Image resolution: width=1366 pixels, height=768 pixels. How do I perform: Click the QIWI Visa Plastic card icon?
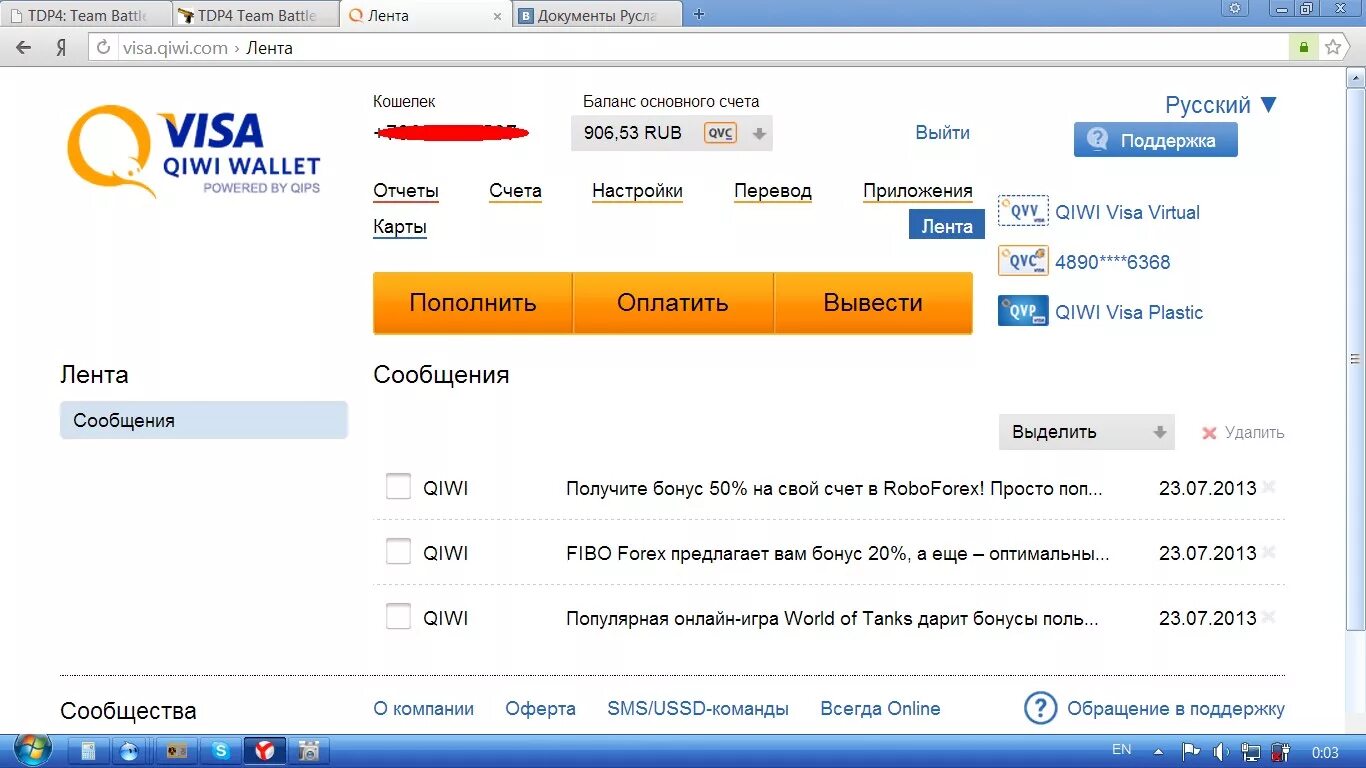(1023, 311)
